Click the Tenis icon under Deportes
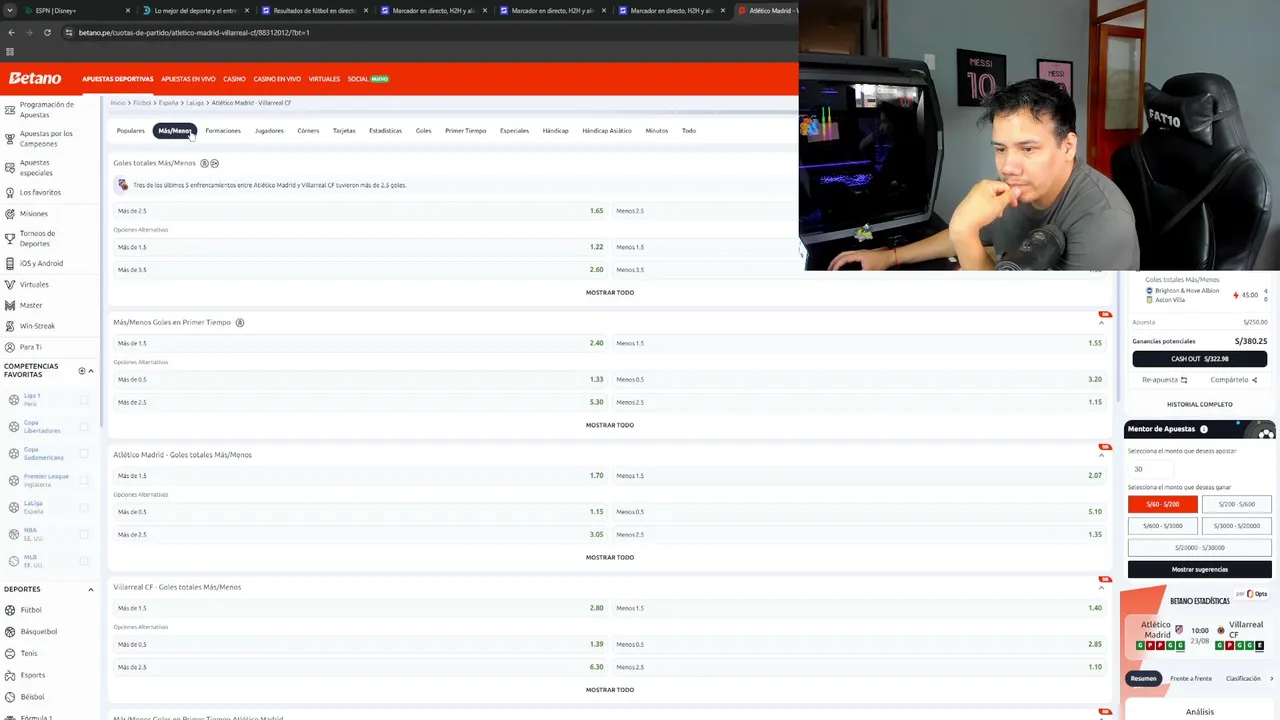This screenshot has height=720, width=1280. 10,653
